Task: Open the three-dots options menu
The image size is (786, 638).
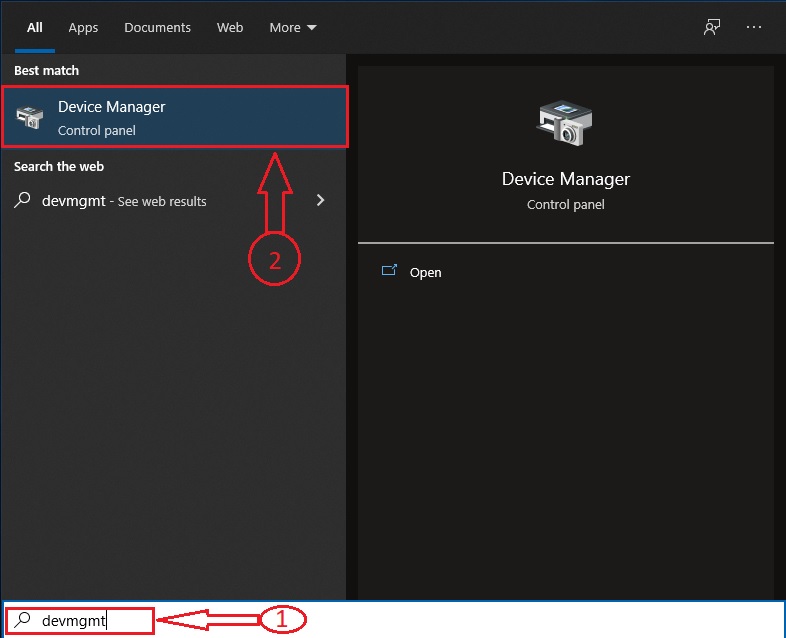Action: click(754, 27)
